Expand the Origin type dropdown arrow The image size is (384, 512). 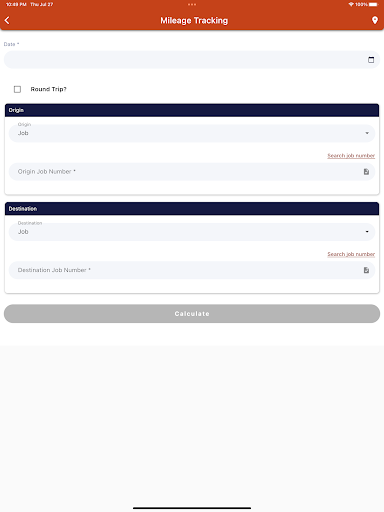(367, 133)
